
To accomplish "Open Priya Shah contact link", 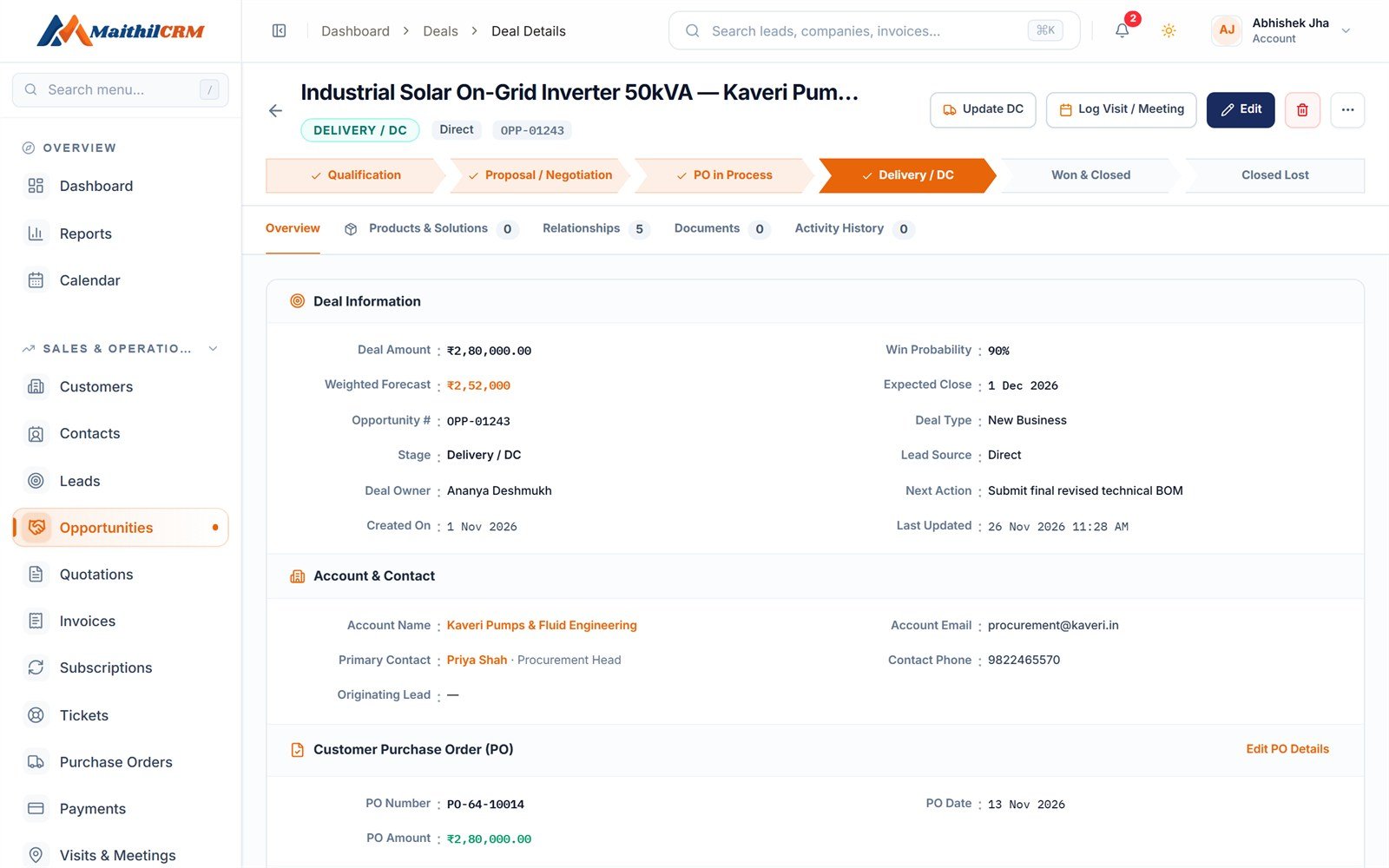I will pos(477,661).
